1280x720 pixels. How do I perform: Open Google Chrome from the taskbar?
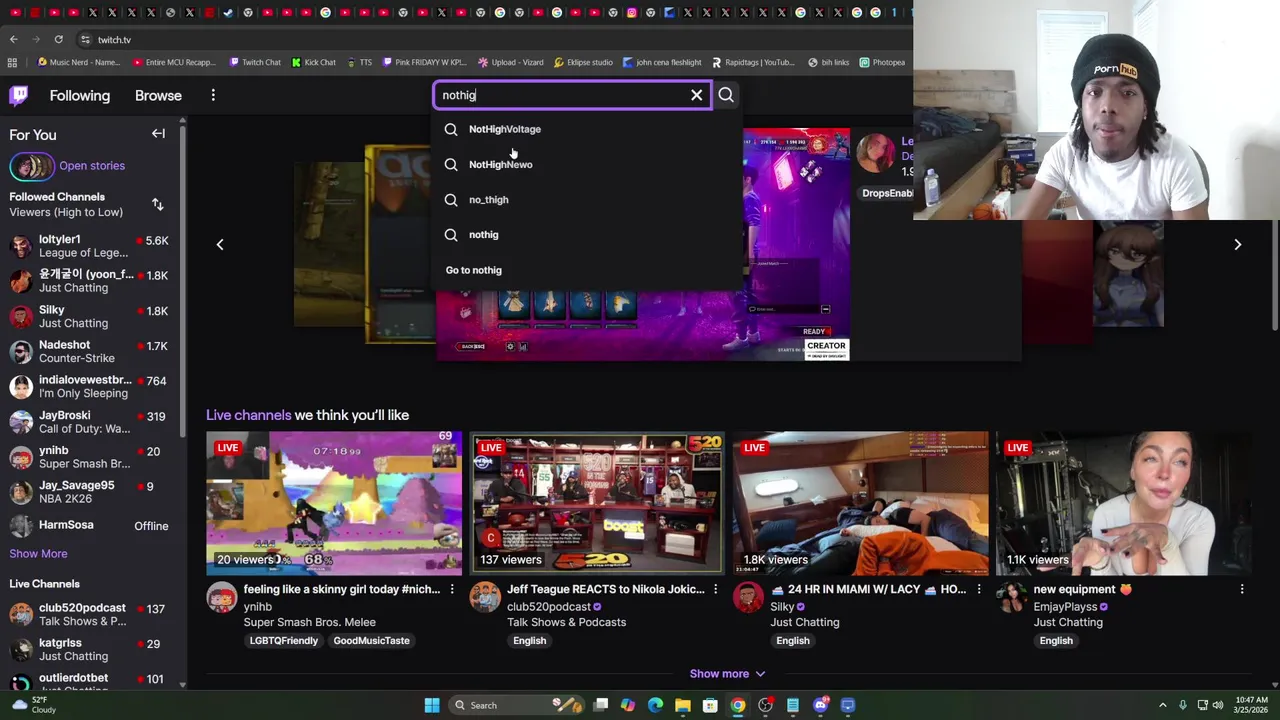pos(737,705)
